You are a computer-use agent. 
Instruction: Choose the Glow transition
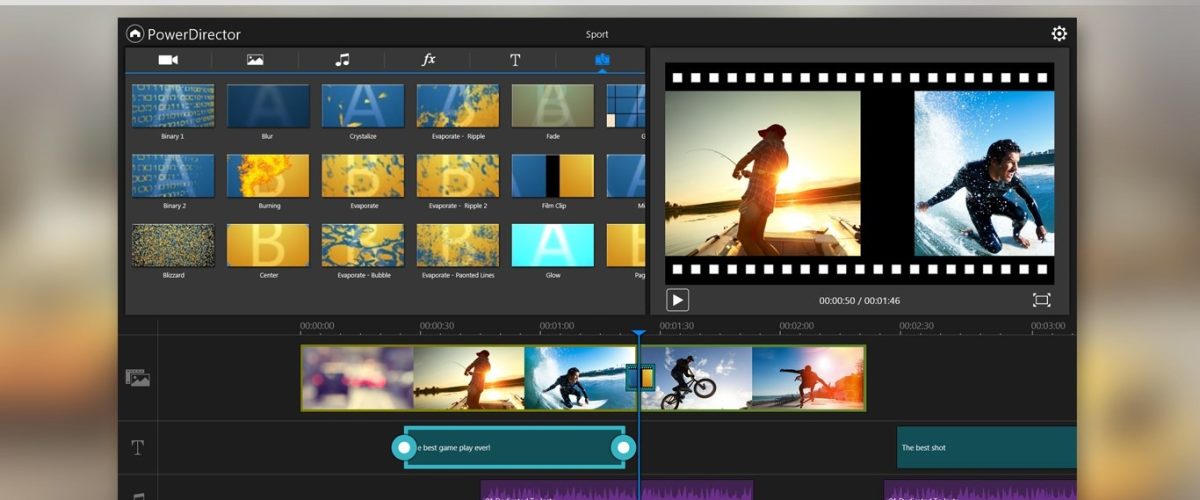(553, 245)
